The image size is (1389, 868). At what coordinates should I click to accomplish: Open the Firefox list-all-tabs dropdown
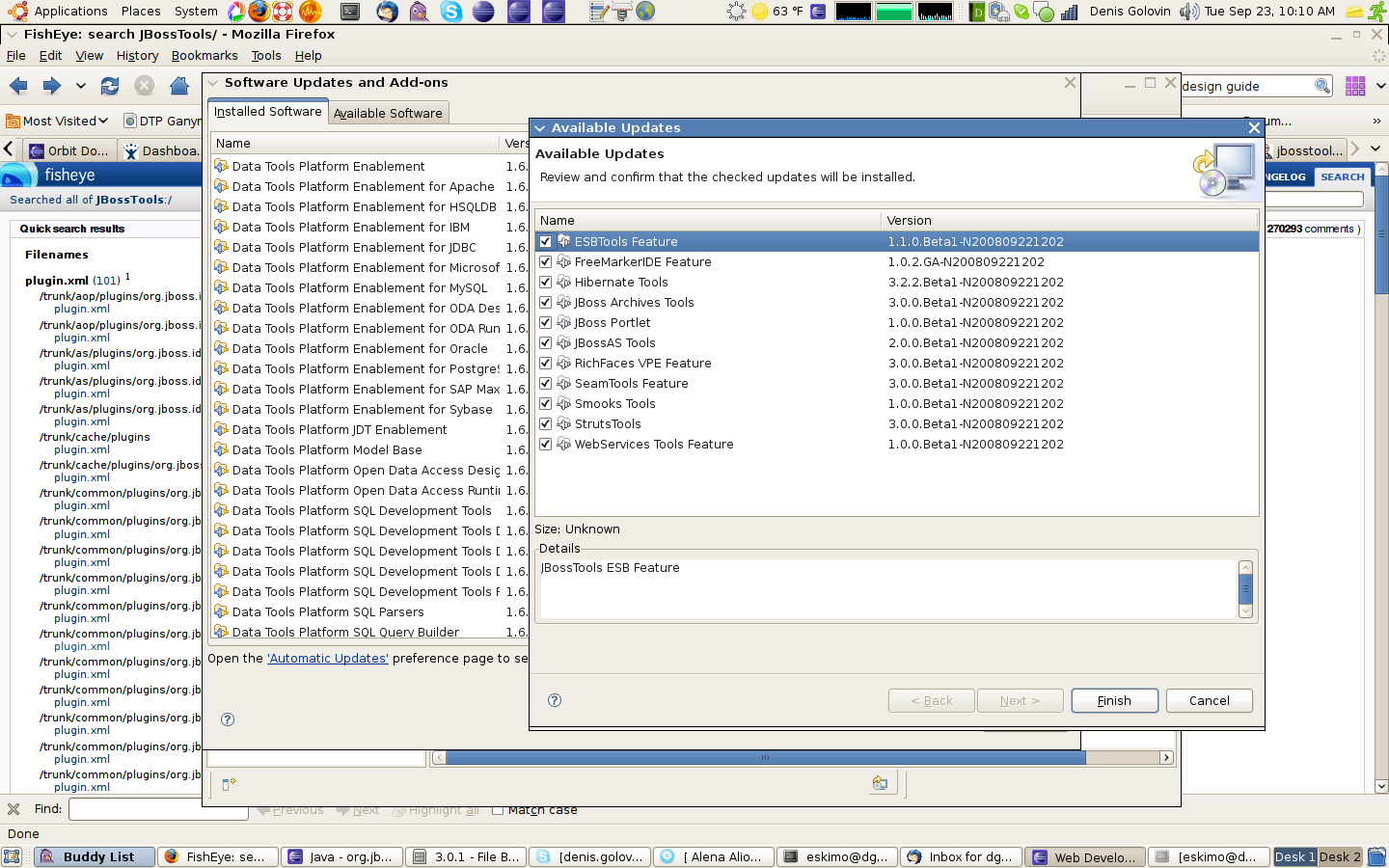point(1375,149)
